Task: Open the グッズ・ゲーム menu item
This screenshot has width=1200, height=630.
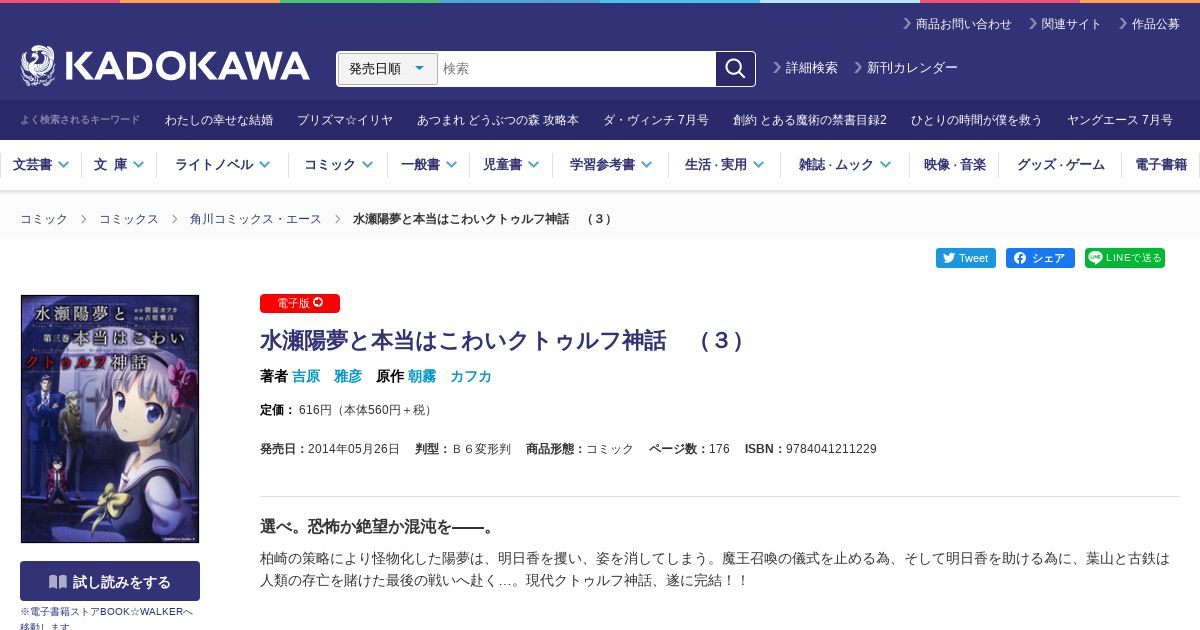Action: [1061, 165]
